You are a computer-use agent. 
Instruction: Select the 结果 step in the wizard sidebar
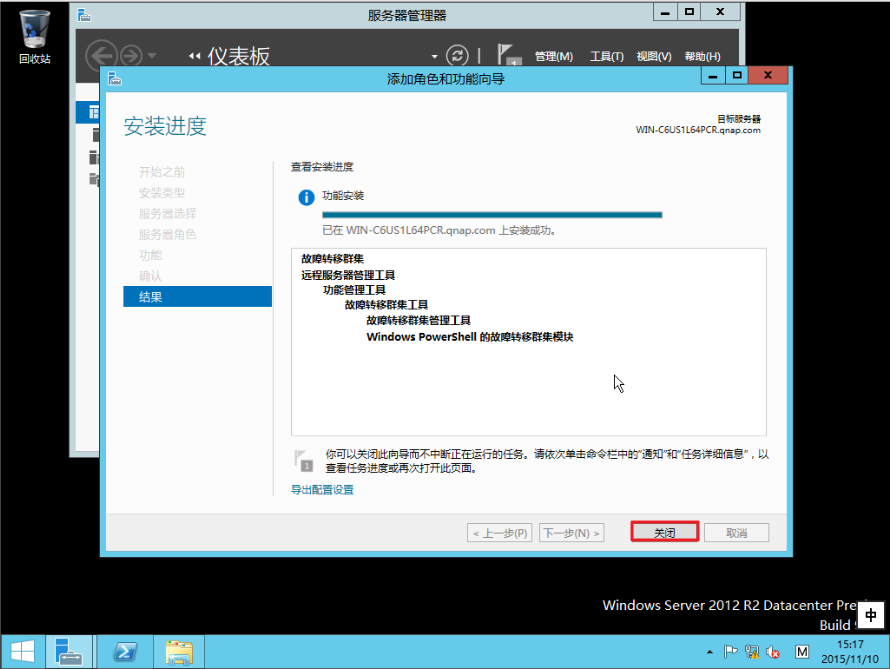(197, 296)
